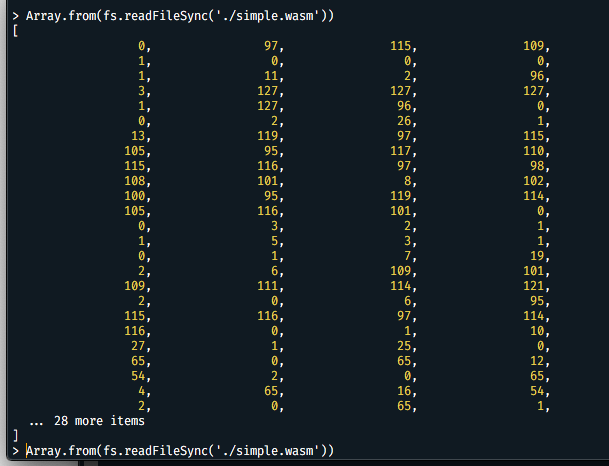Click the number 121 in the output

pyautogui.click(x=536, y=285)
